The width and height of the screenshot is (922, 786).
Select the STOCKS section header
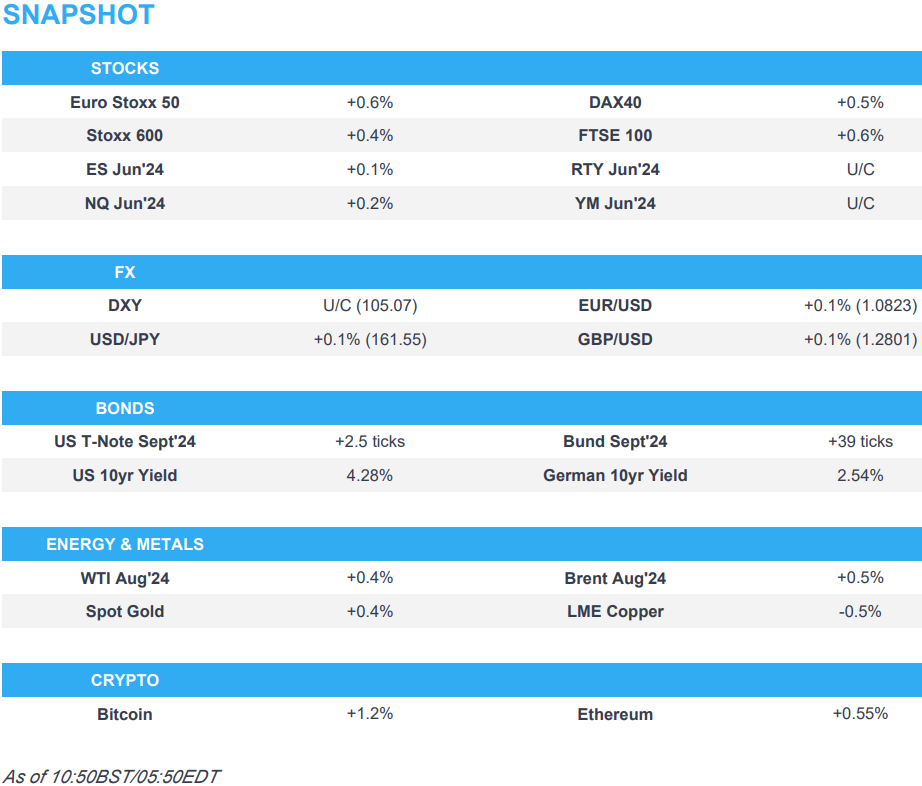(x=125, y=68)
